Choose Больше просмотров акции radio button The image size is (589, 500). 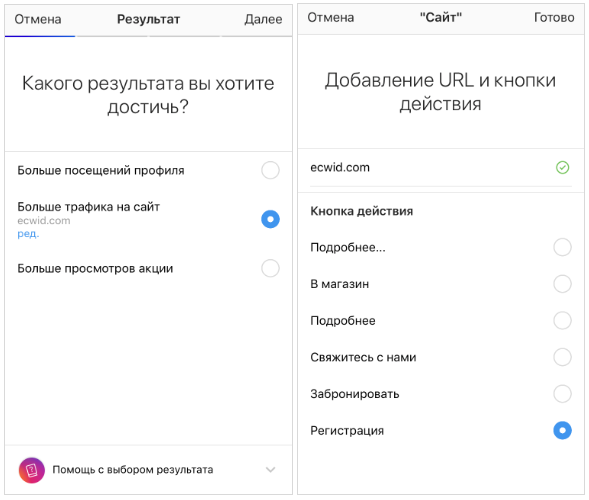tap(270, 268)
